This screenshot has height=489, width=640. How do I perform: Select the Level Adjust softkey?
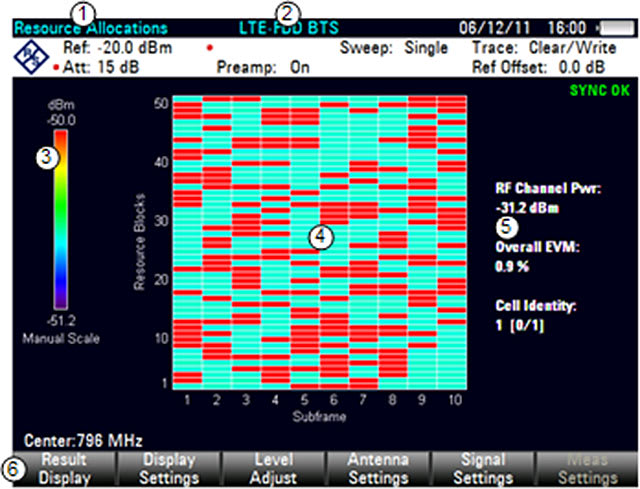click(x=273, y=469)
